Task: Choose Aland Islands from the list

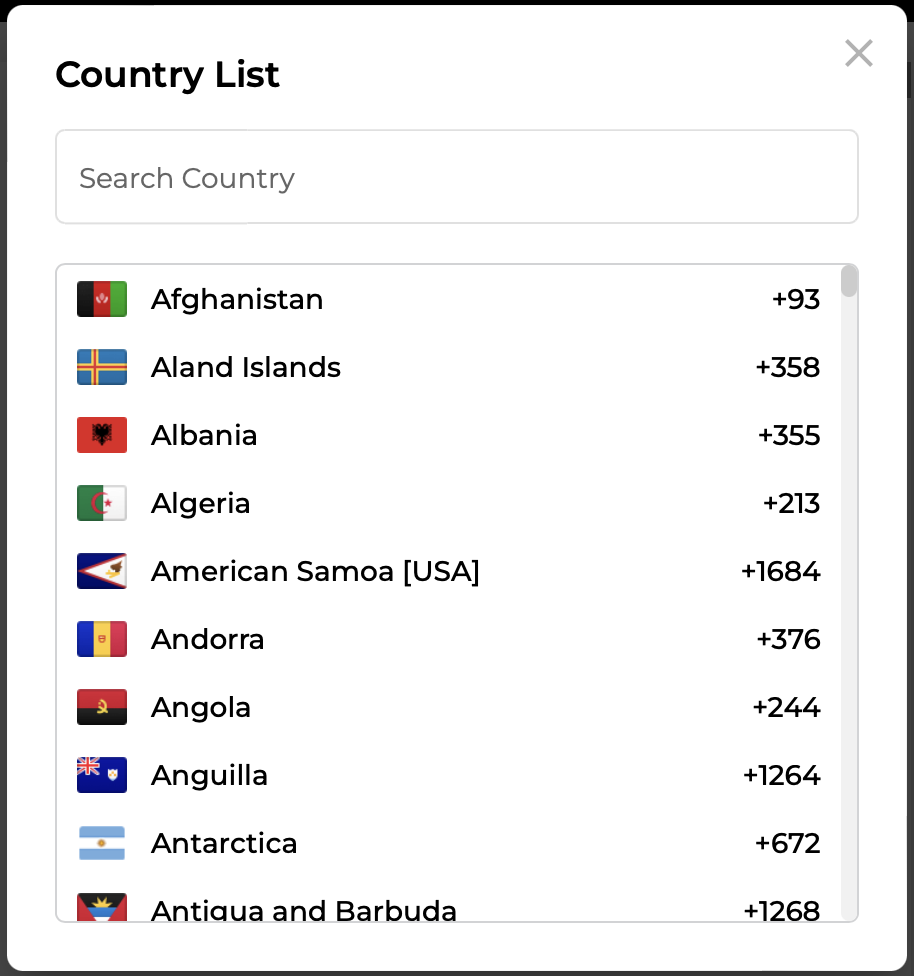Action: [246, 367]
